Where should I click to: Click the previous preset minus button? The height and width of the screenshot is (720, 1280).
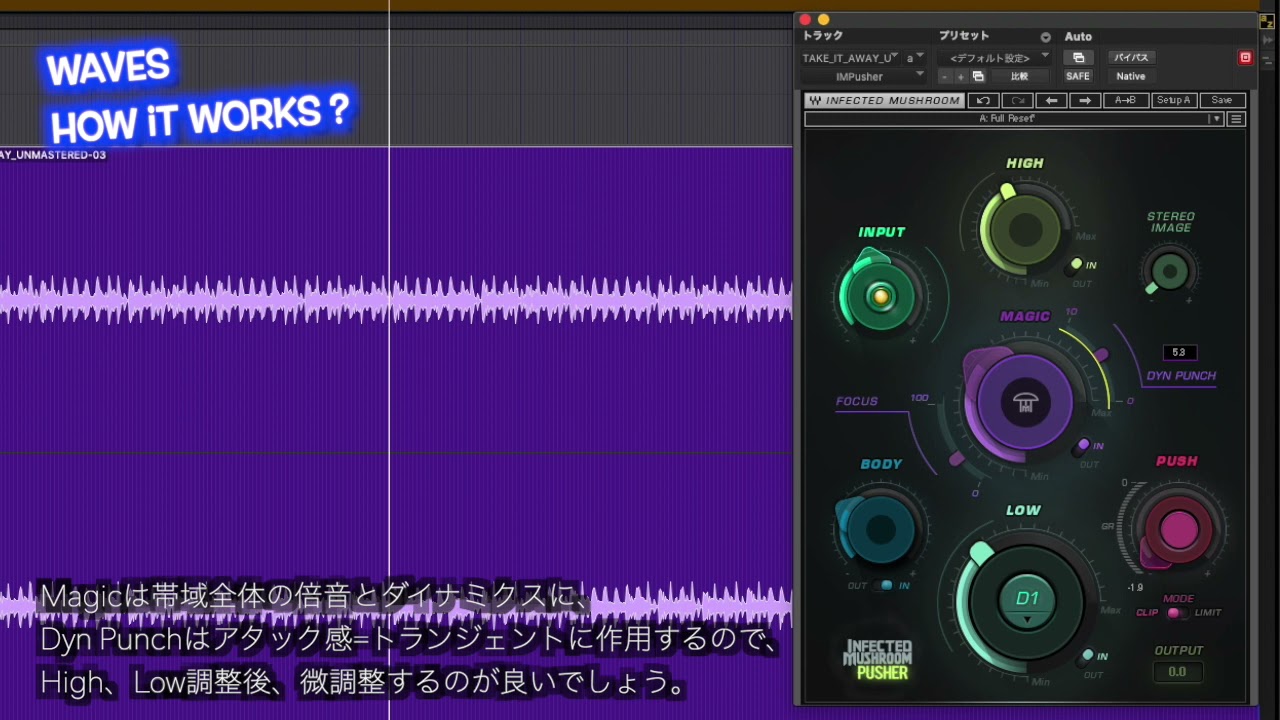pyautogui.click(x=946, y=77)
